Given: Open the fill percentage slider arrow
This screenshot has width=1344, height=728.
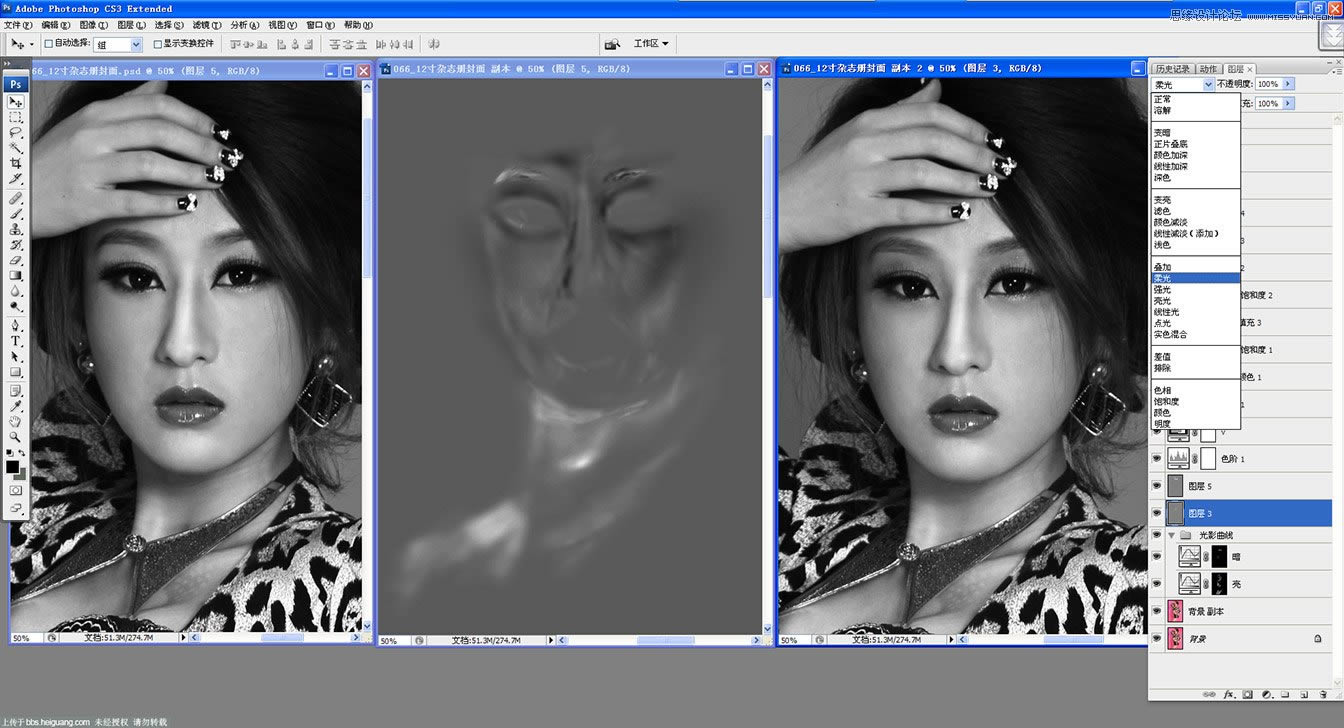Looking at the screenshot, I should [1288, 103].
